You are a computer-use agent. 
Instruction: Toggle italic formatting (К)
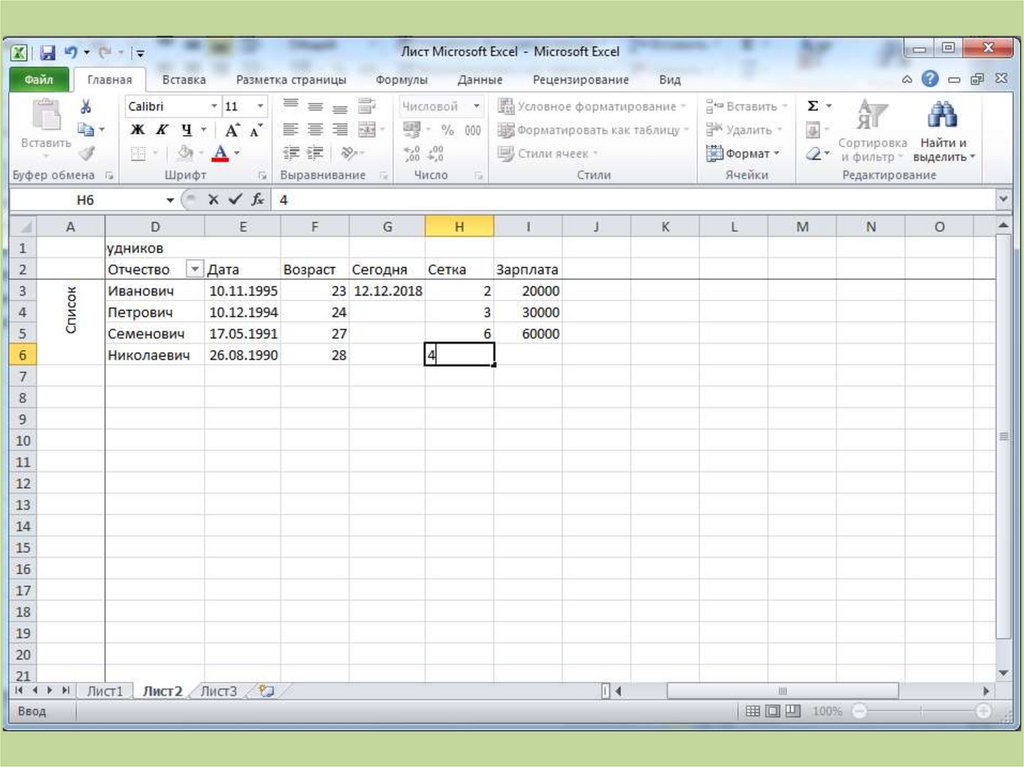[161, 129]
